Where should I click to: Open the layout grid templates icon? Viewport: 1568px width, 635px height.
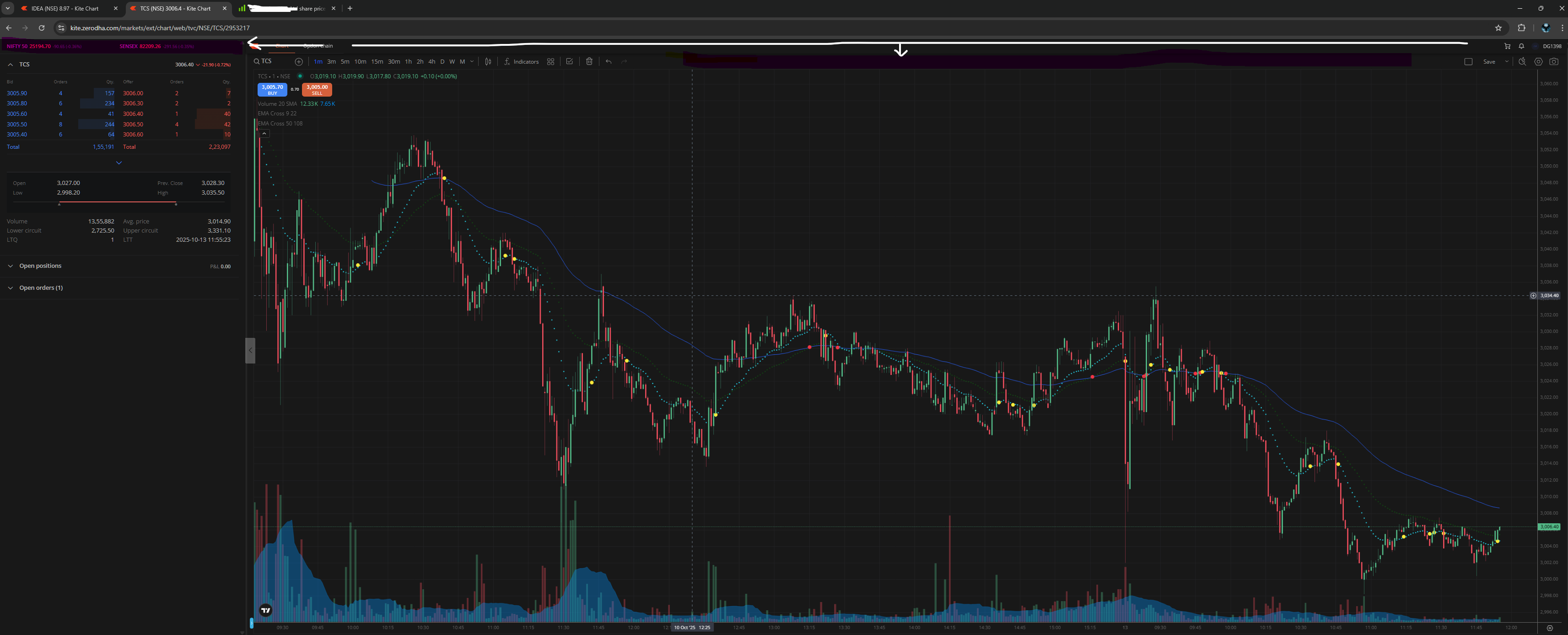pos(550,61)
